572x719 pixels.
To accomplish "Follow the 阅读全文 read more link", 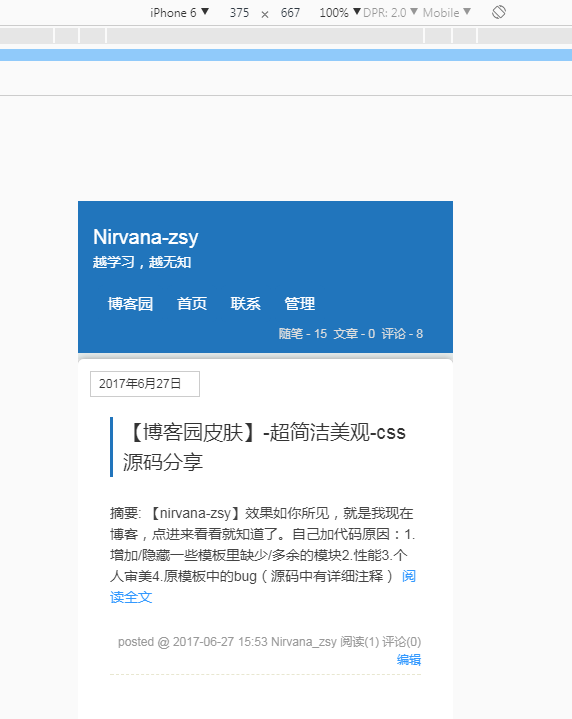I will tap(263, 586).
